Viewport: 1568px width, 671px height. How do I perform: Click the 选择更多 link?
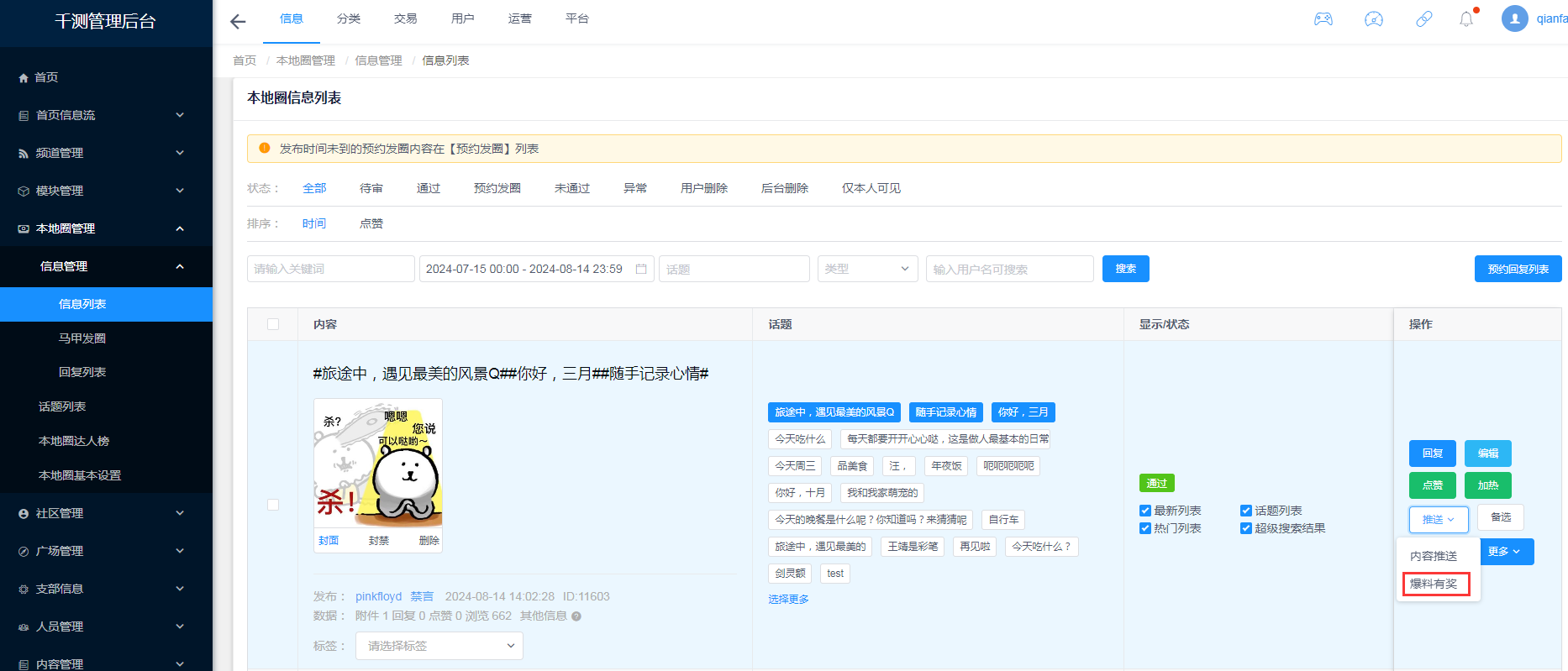tap(788, 599)
